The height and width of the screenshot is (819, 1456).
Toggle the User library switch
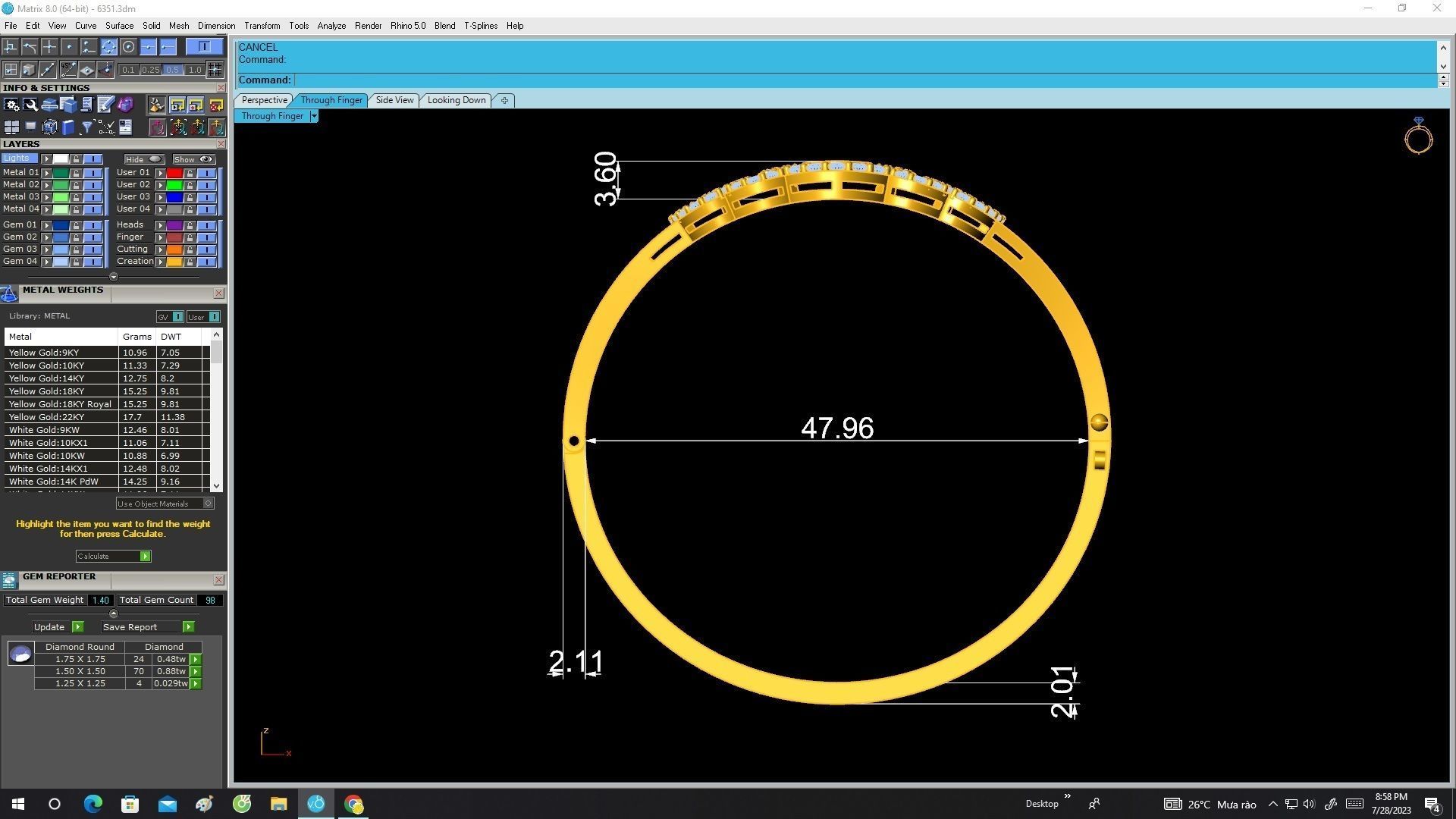(x=214, y=317)
